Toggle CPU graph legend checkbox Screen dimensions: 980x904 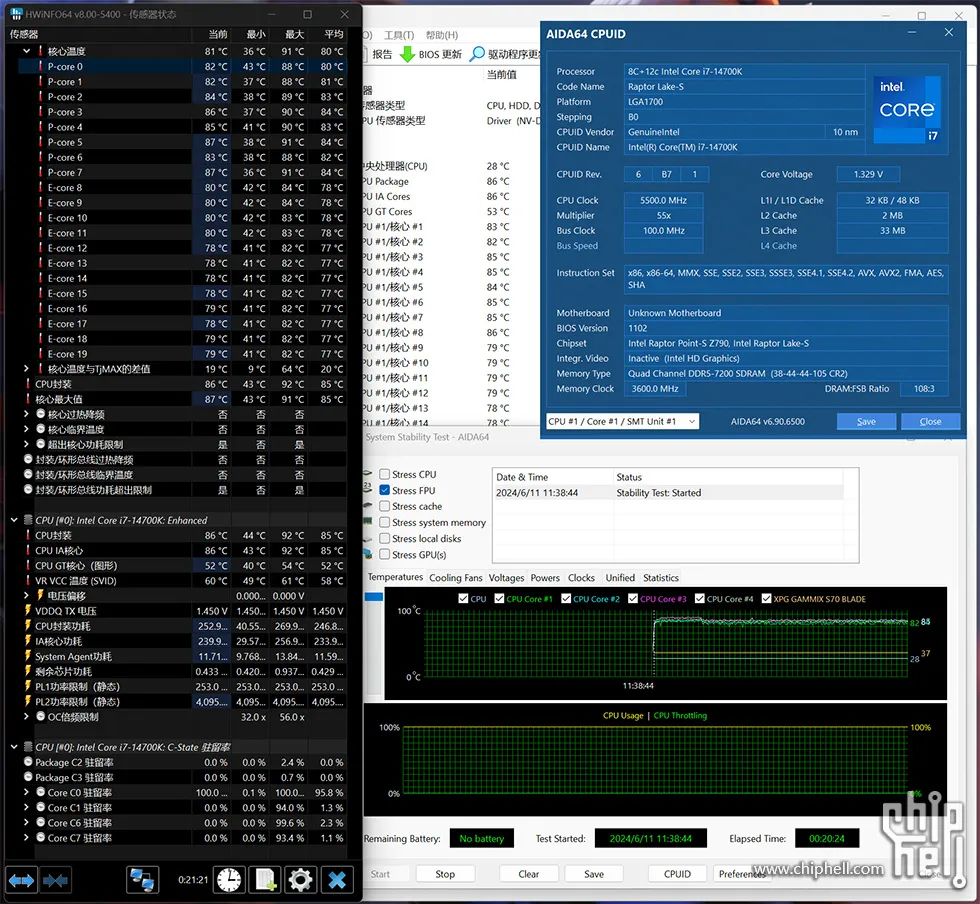pyautogui.click(x=463, y=598)
